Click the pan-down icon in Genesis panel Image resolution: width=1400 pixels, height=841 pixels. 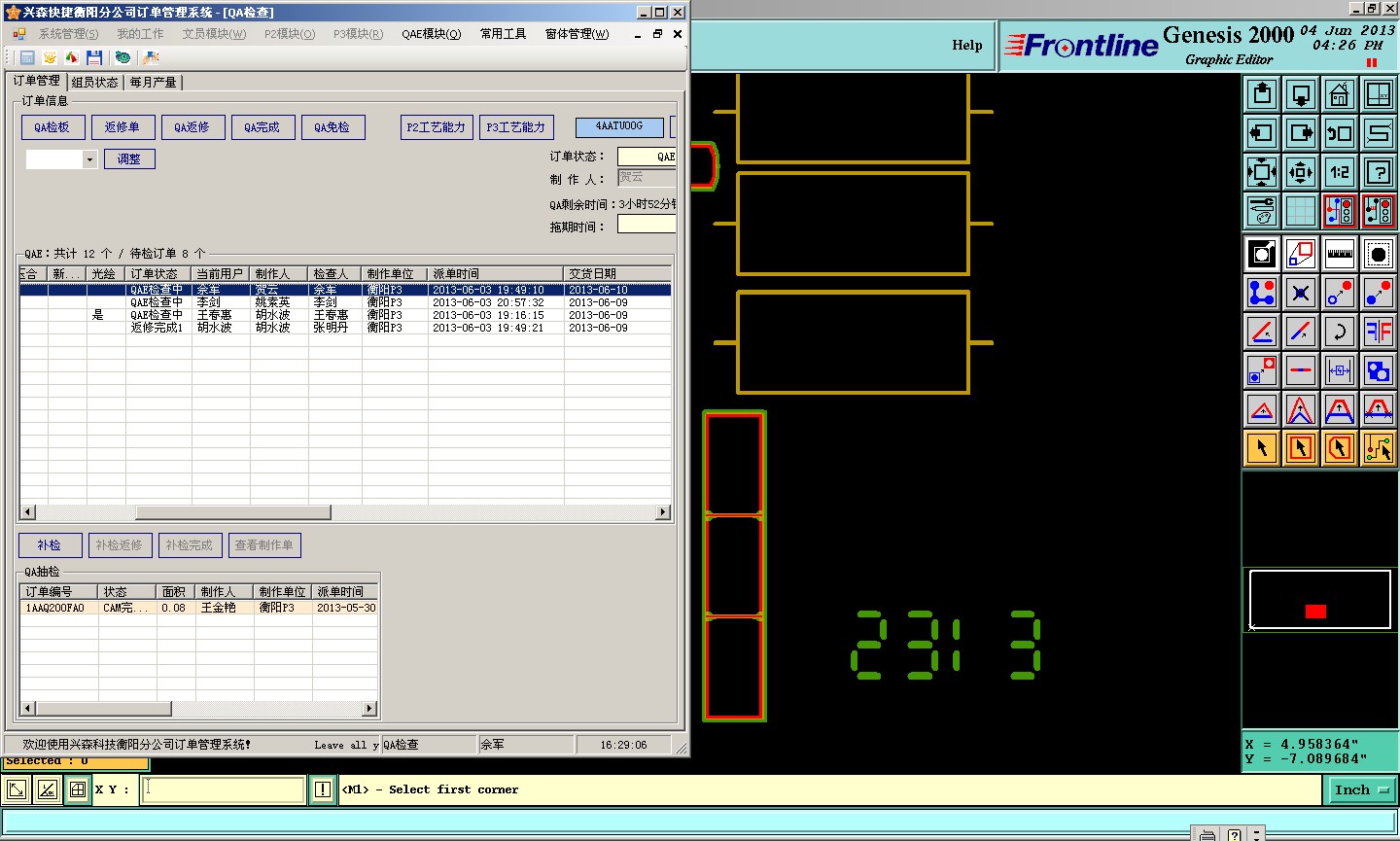click(1301, 94)
